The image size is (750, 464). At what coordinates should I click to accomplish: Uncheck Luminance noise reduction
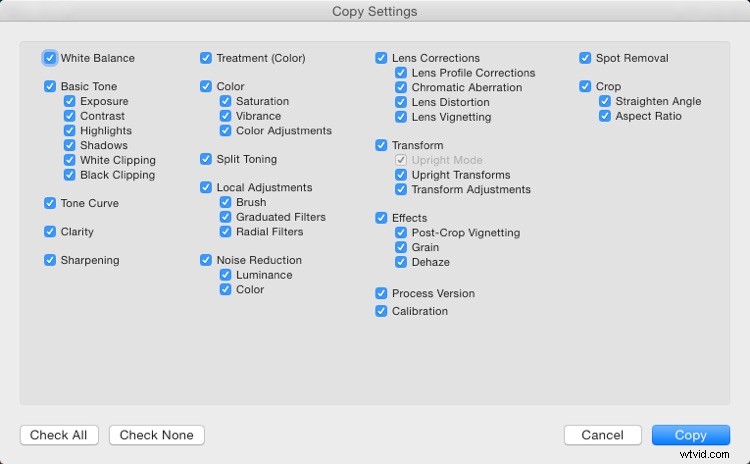226,275
